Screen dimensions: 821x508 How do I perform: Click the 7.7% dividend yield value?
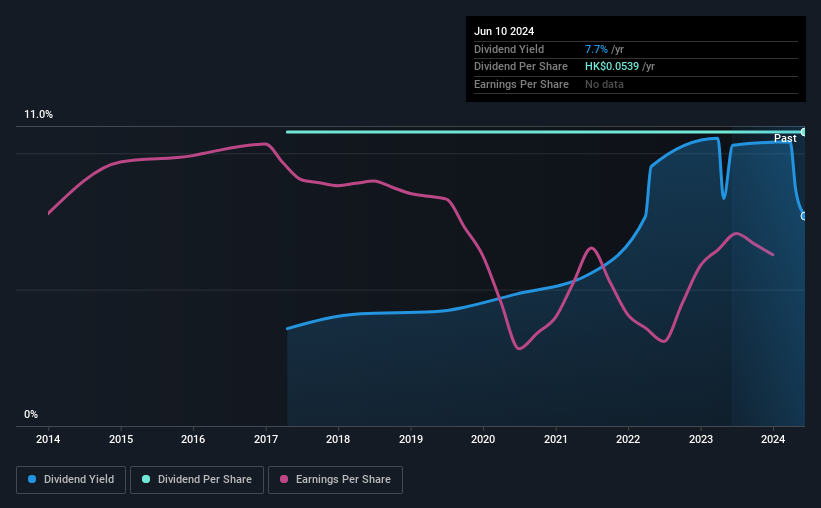coord(596,49)
